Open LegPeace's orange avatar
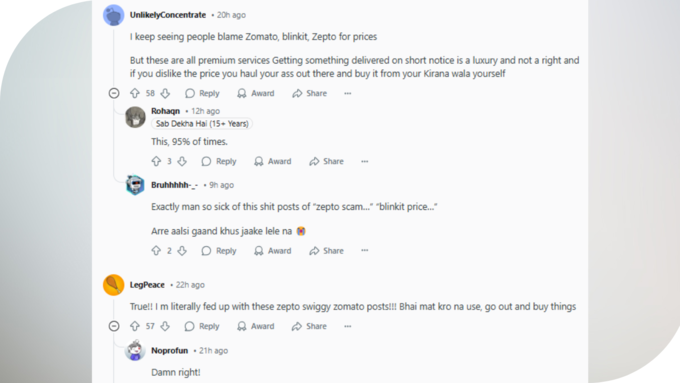Viewport: 680px width, 383px height. coord(114,285)
